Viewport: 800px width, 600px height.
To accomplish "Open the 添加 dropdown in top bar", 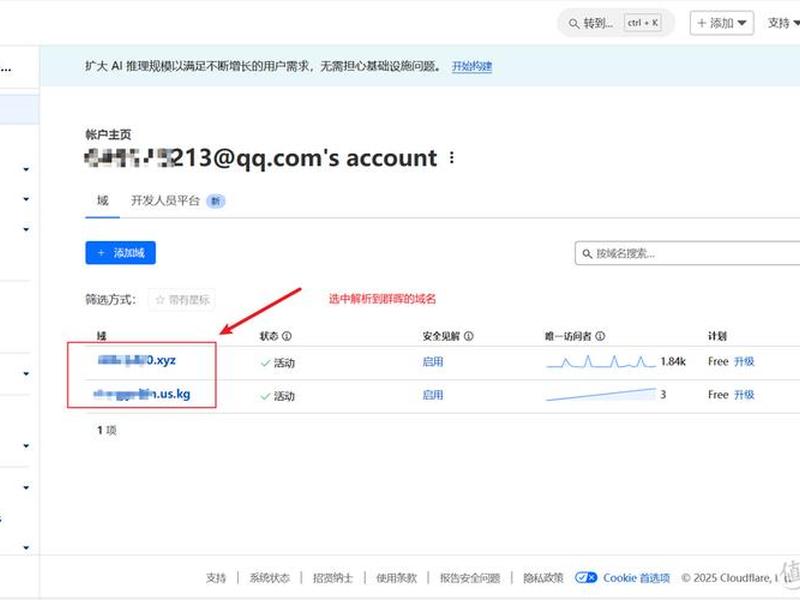I will [721, 23].
